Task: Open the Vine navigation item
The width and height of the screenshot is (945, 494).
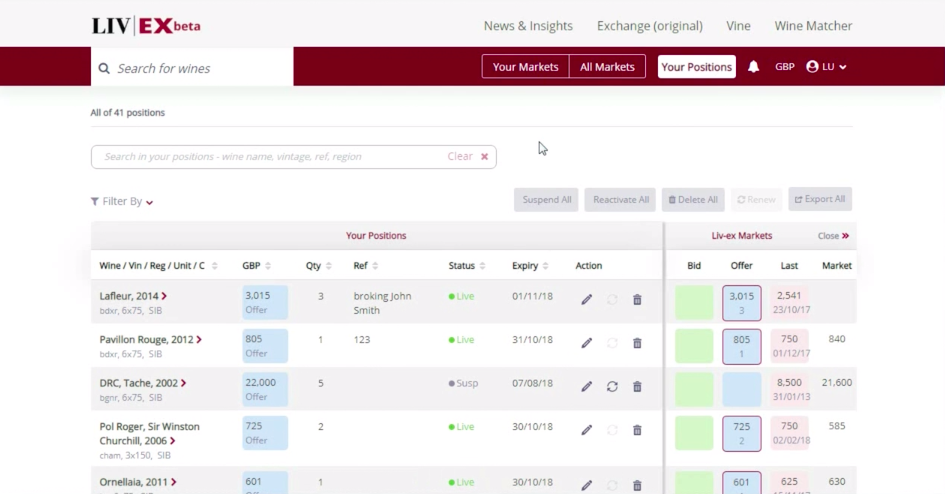Action: point(738,26)
